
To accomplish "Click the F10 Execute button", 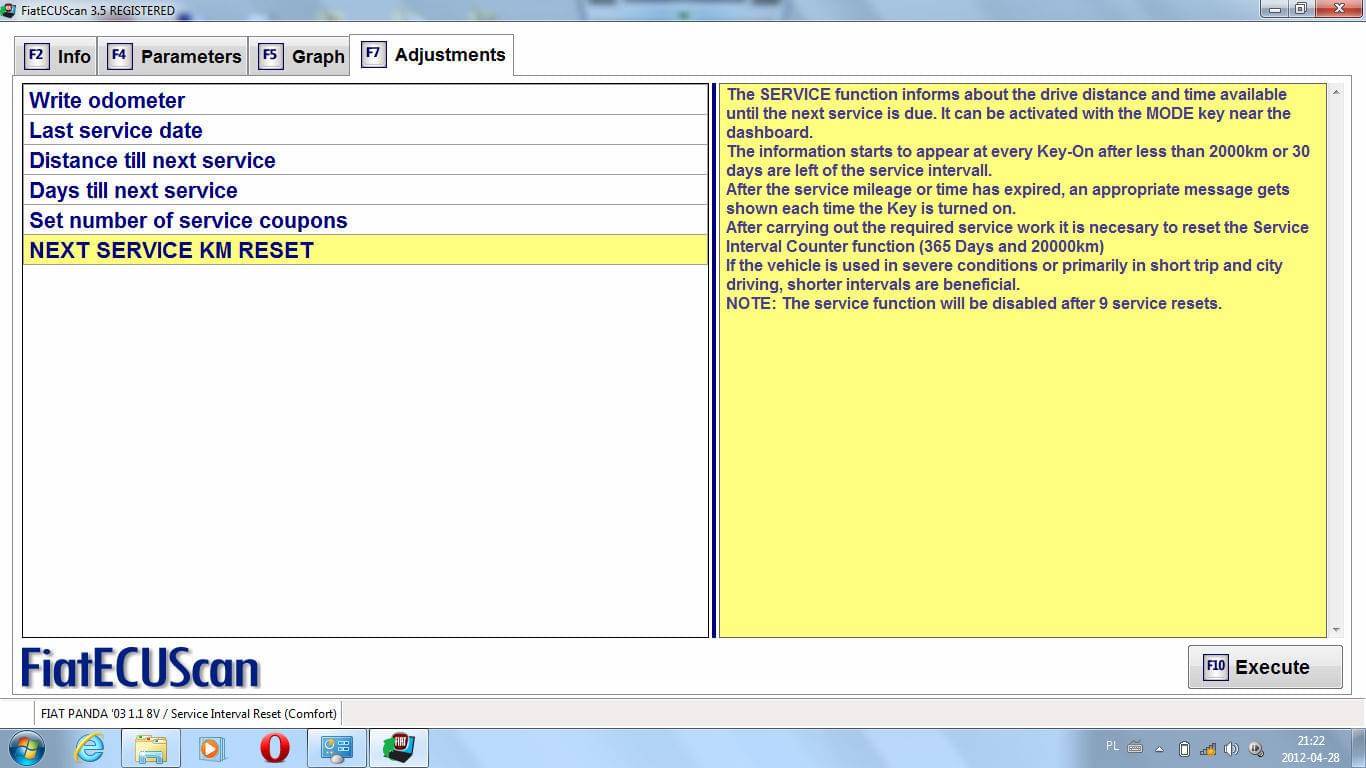I will click(x=1265, y=667).
